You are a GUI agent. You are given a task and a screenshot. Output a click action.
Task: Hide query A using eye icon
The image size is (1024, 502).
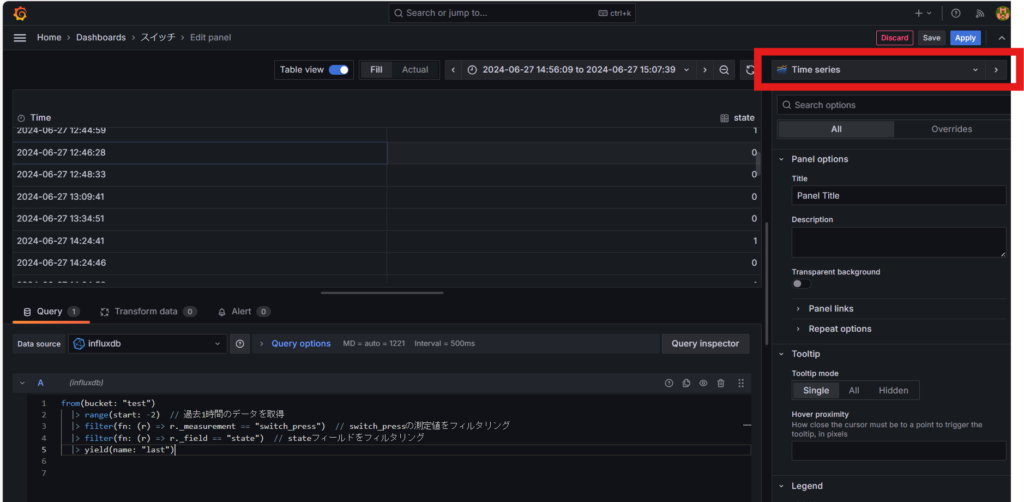[x=704, y=383]
